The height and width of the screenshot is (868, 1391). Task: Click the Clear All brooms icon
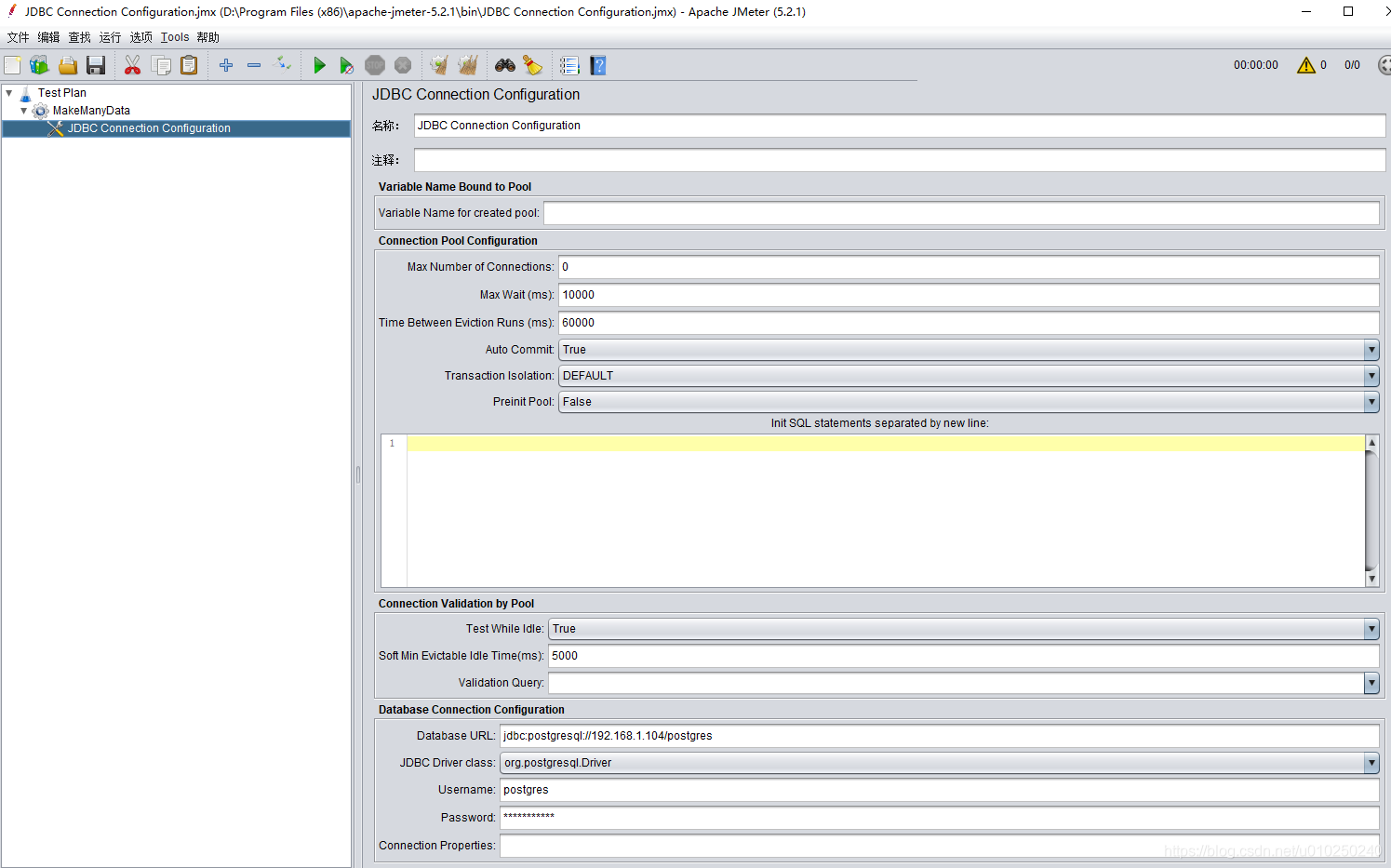pyautogui.click(x=468, y=65)
